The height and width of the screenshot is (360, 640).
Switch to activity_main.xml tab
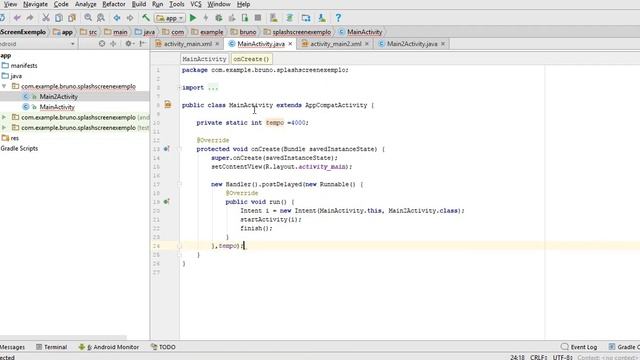(187, 44)
